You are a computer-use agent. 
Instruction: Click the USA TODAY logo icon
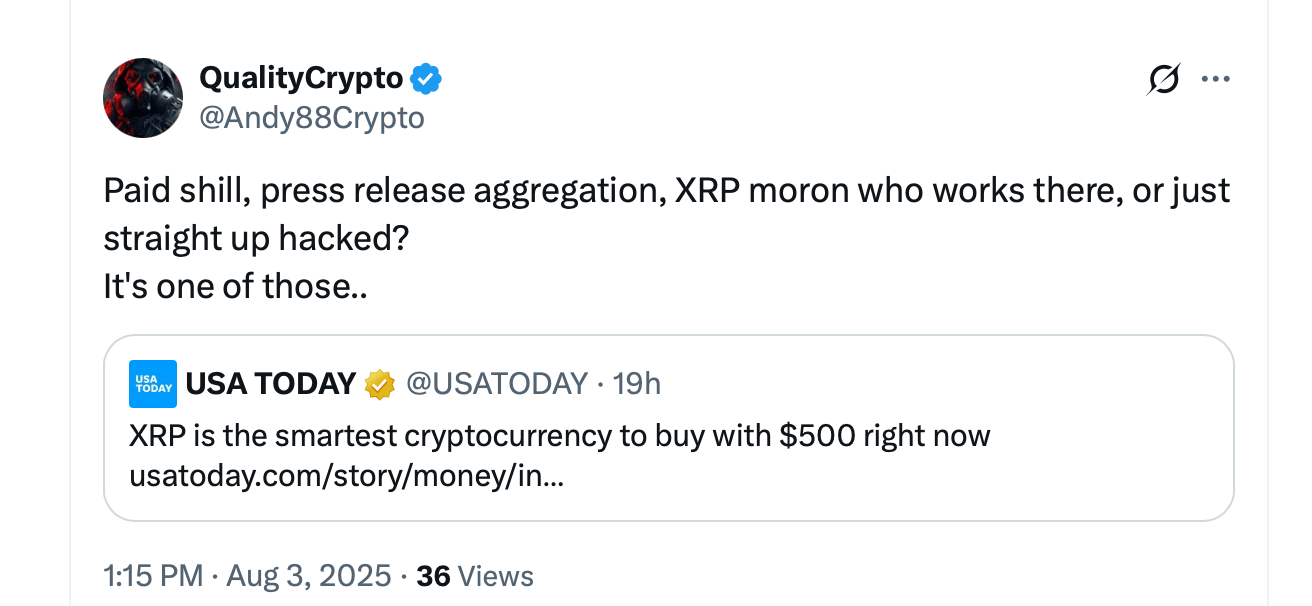click(153, 384)
